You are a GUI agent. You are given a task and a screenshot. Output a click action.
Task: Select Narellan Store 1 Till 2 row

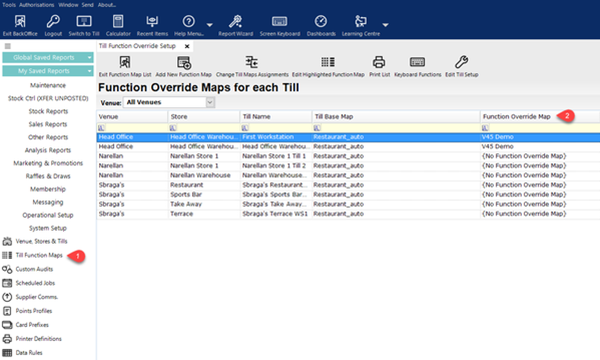(348, 166)
